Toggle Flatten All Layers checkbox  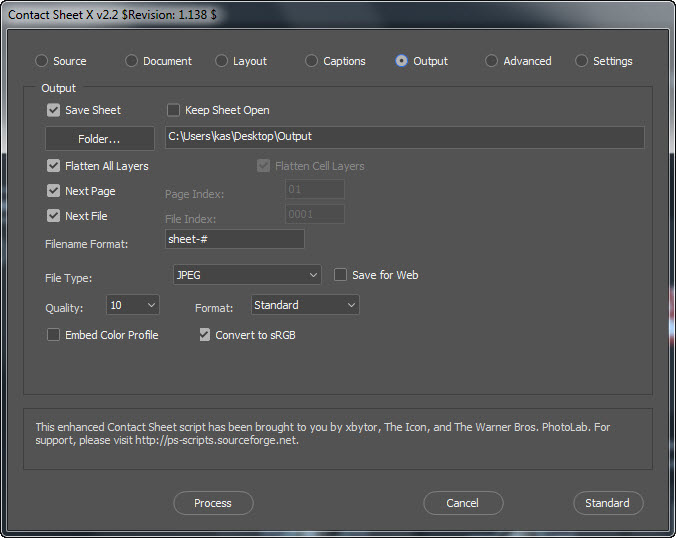tap(53, 166)
